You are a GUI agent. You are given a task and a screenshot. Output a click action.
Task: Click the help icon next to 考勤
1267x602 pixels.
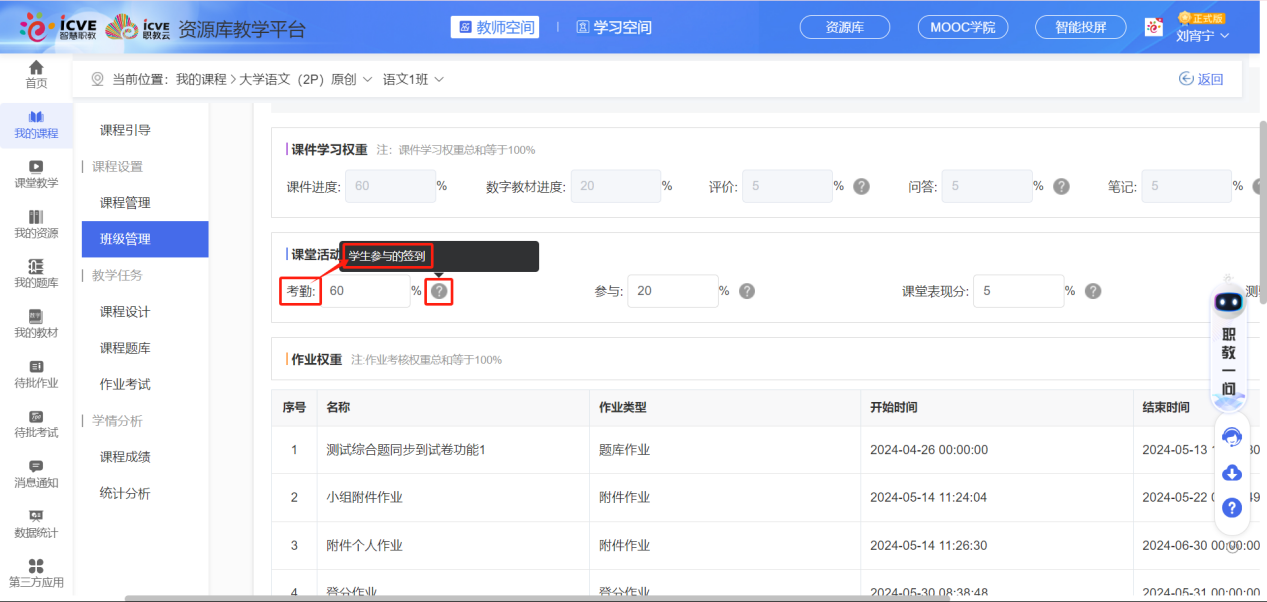coord(439,291)
